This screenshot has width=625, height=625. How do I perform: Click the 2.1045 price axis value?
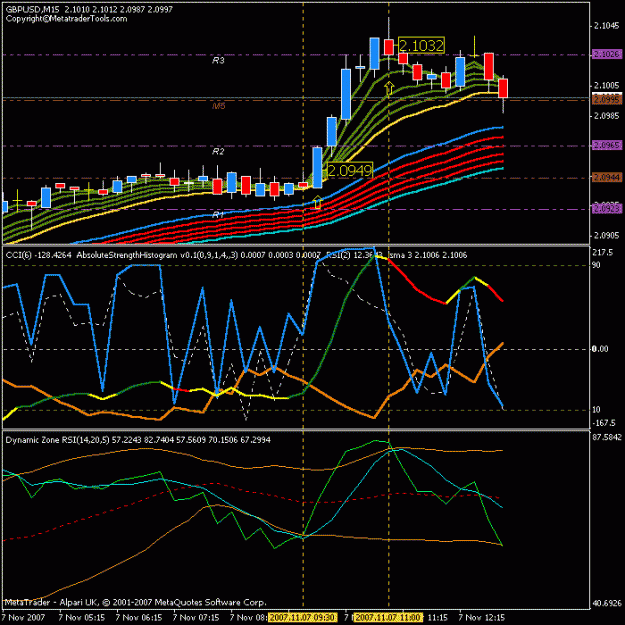click(x=607, y=26)
